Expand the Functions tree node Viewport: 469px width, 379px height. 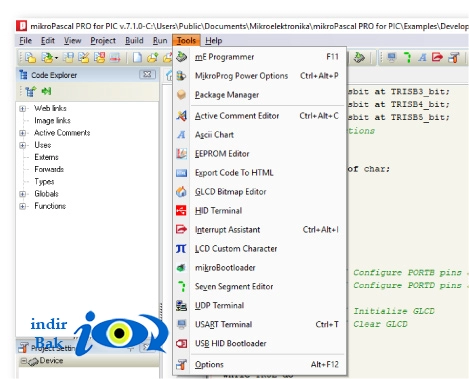coord(22,206)
